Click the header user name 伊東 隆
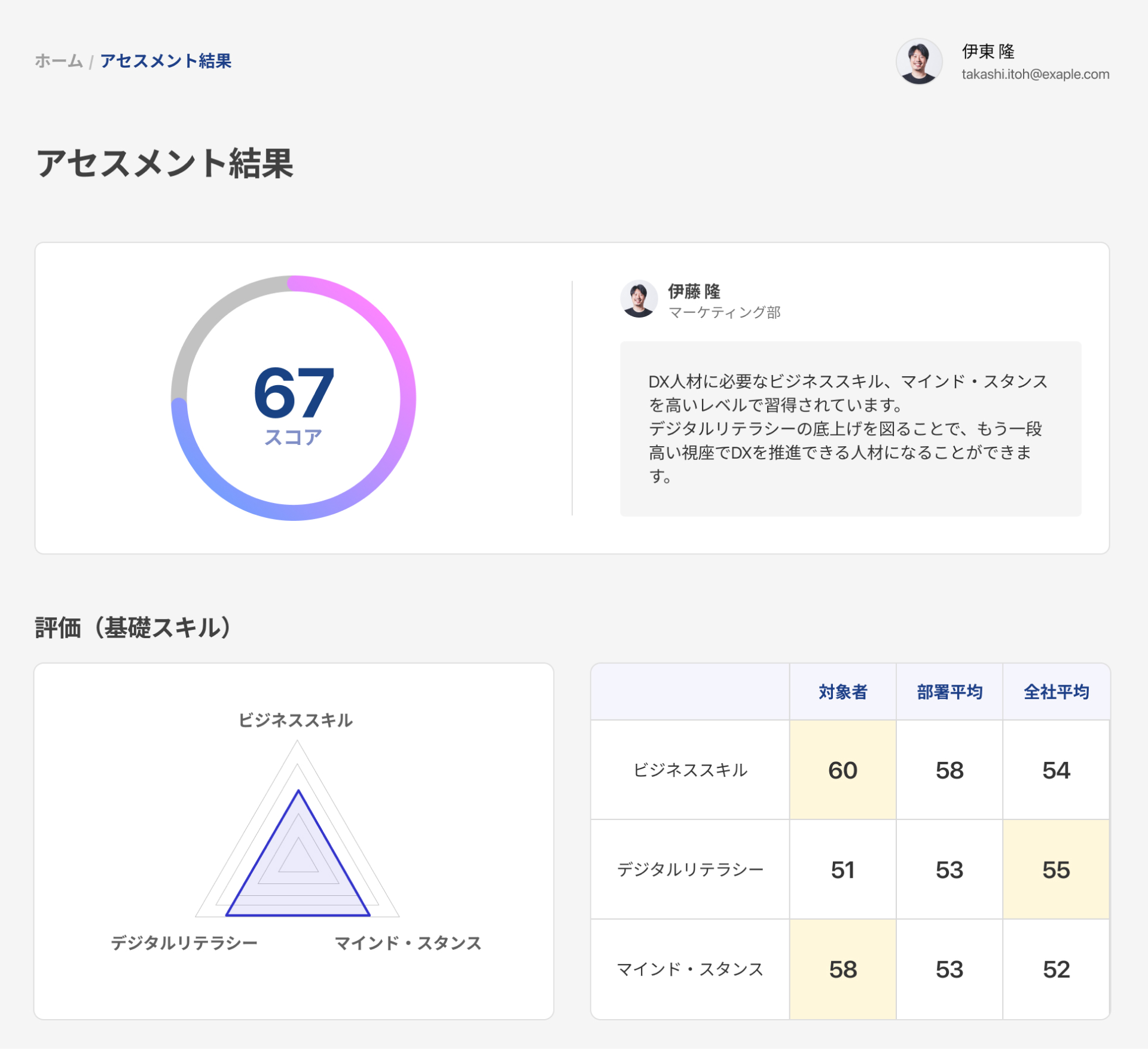 (x=988, y=51)
